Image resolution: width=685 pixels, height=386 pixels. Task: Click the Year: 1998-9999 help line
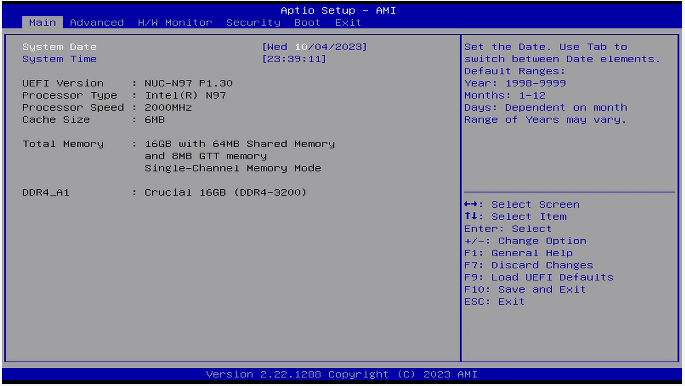(x=515, y=83)
